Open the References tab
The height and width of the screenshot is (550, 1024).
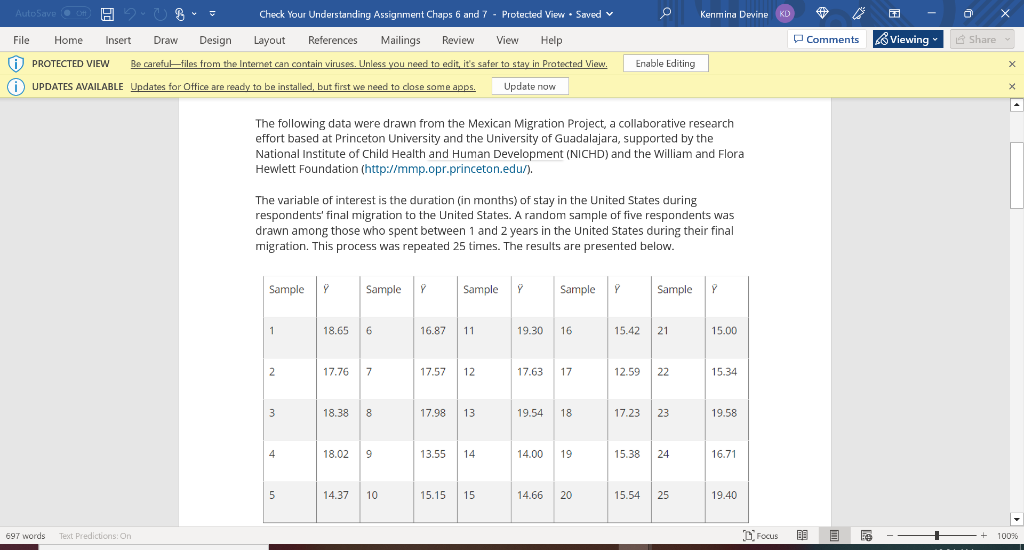click(x=333, y=40)
